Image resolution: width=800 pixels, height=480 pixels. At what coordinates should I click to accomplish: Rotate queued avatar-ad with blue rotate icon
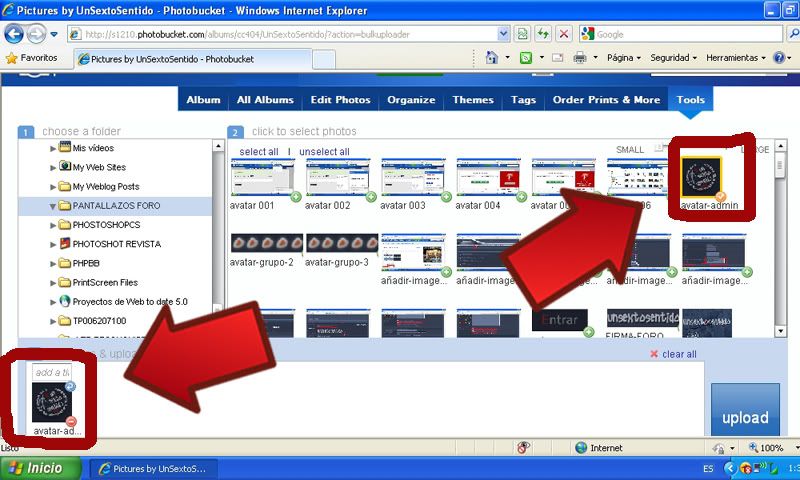(70, 386)
